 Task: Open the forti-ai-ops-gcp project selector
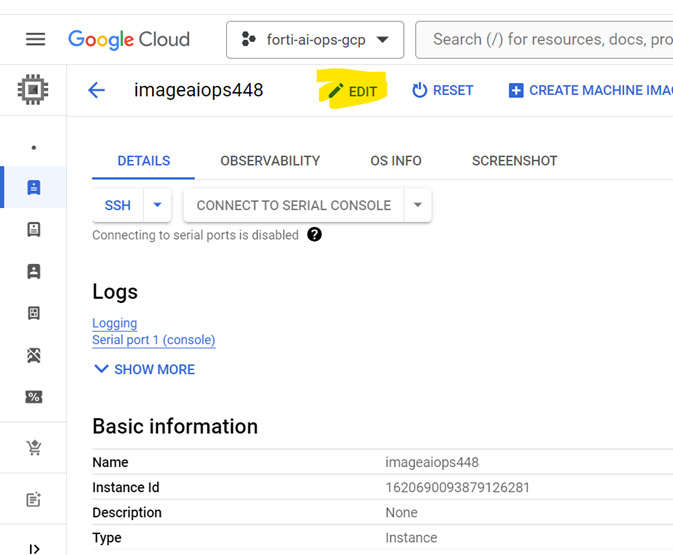pos(315,40)
